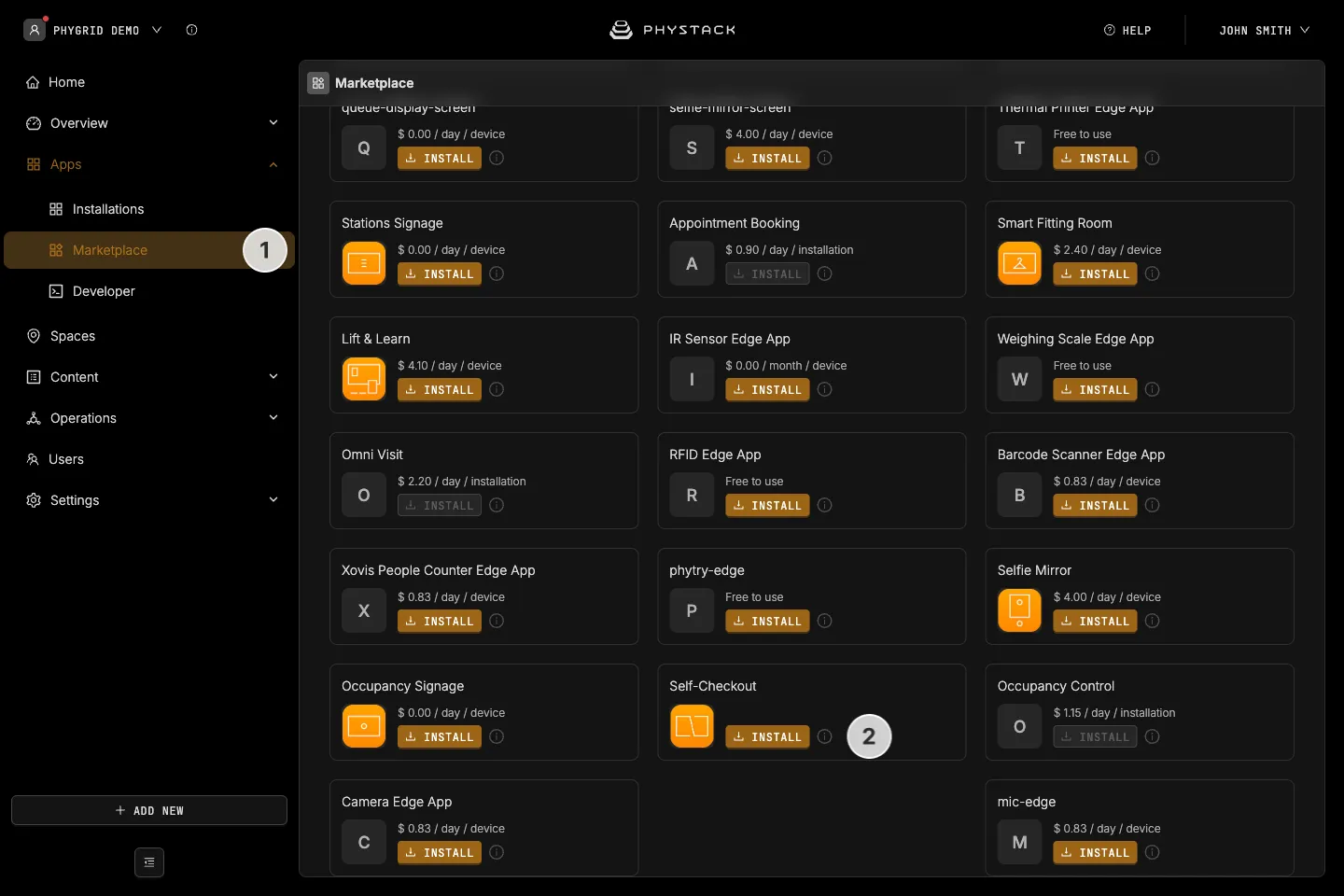Click the Self-Checkout app icon
This screenshot has width=1344, height=896.
click(692, 726)
